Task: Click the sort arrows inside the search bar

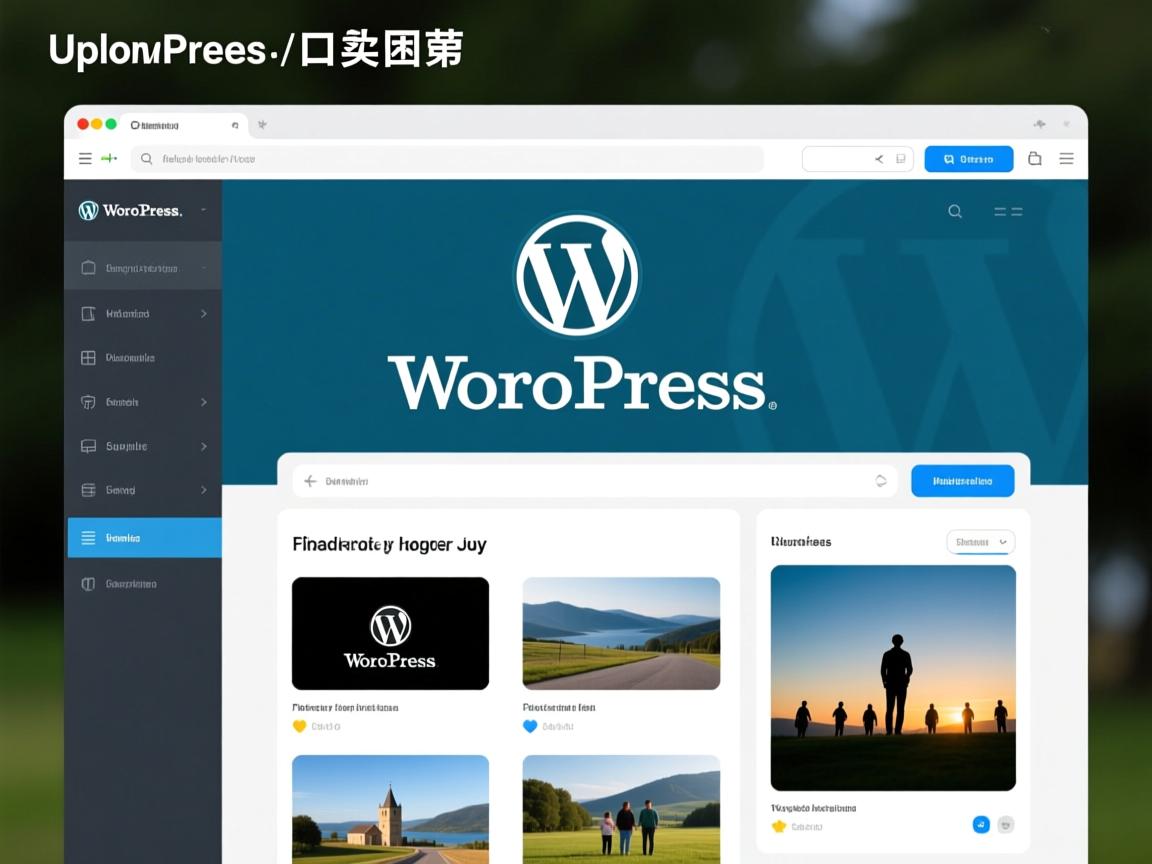Action: click(881, 480)
